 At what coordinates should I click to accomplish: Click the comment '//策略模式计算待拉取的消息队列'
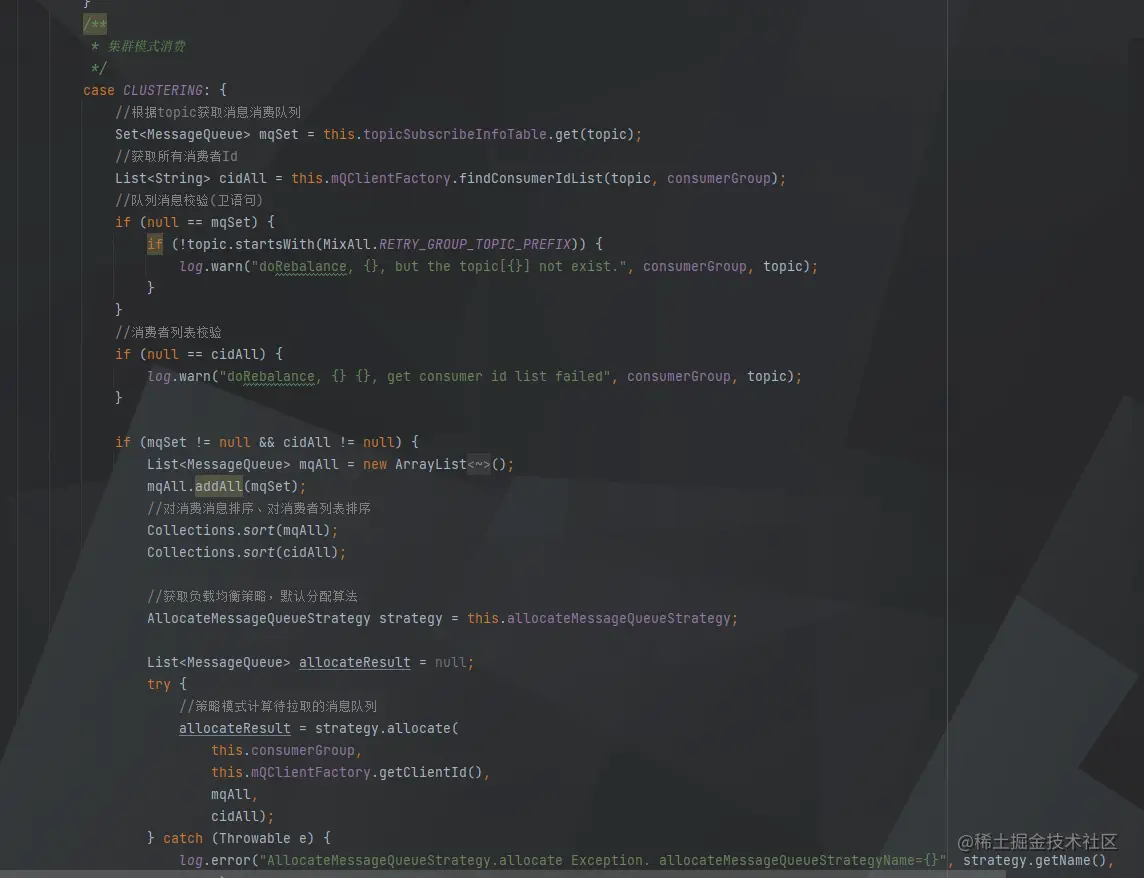[x=277, y=706]
